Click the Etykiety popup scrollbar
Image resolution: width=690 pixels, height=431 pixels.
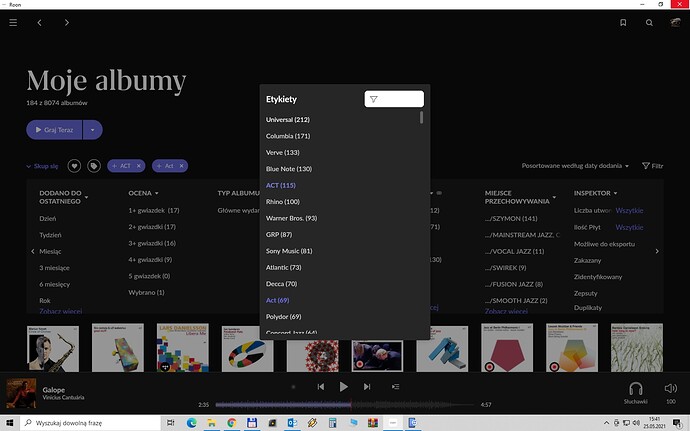(x=422, y=117)
